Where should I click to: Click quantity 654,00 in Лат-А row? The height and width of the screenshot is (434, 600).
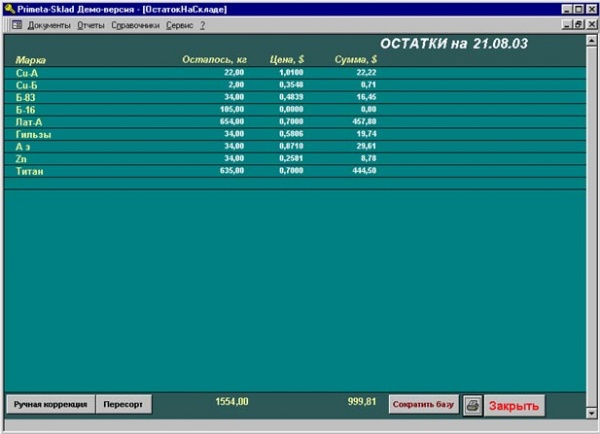click(232, 121)
